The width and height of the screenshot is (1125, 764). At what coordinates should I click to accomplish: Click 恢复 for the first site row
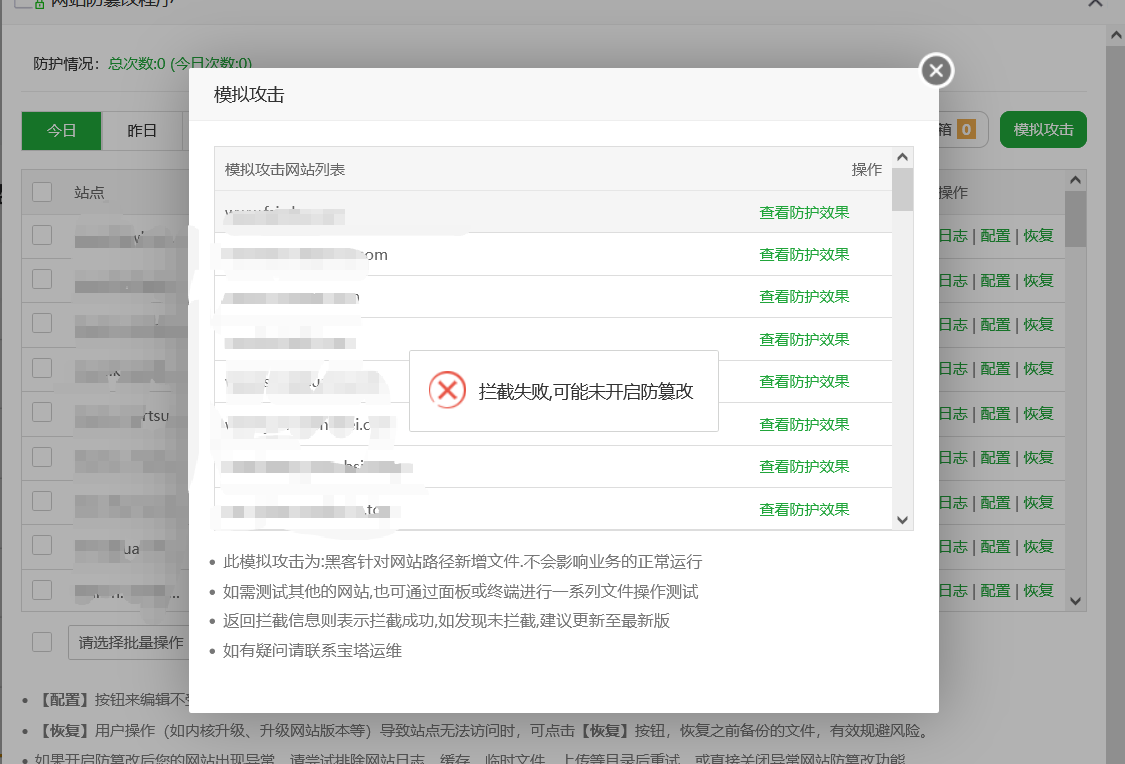coord(1038,235)
